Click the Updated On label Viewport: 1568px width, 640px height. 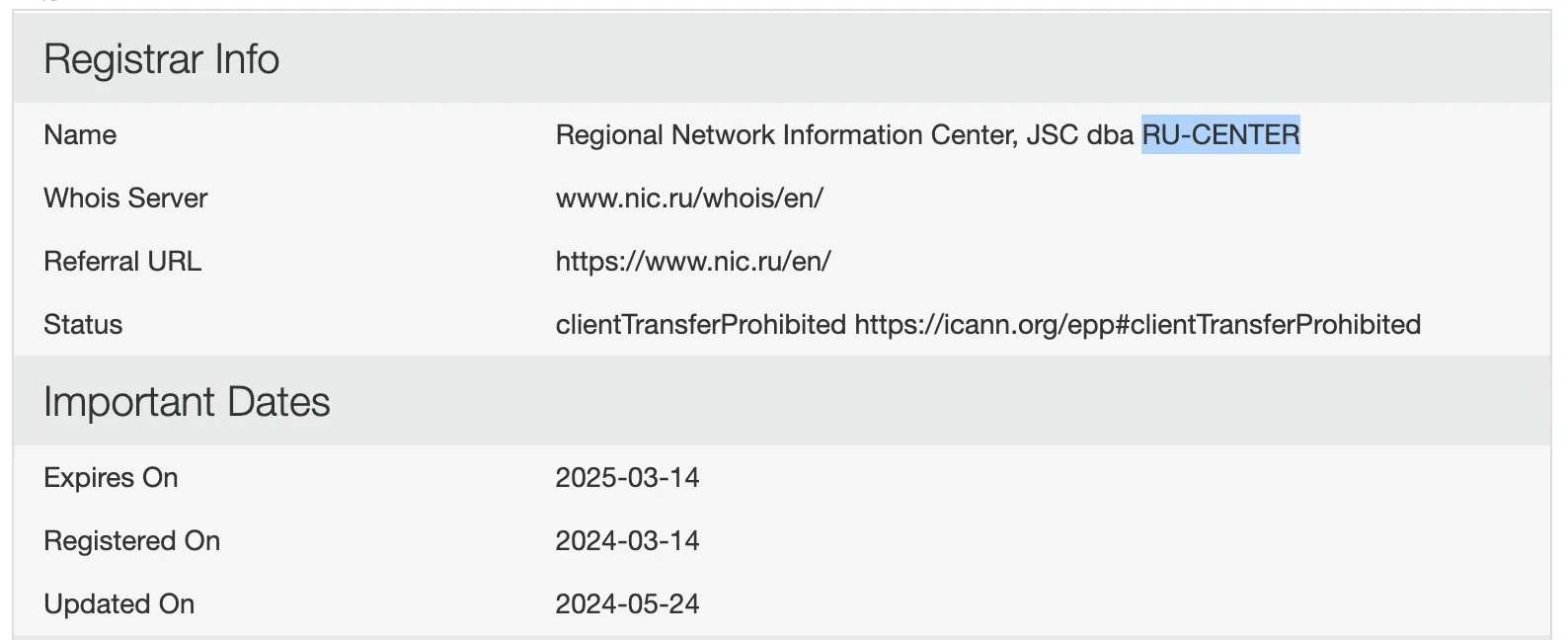click(x=118, y=604)
